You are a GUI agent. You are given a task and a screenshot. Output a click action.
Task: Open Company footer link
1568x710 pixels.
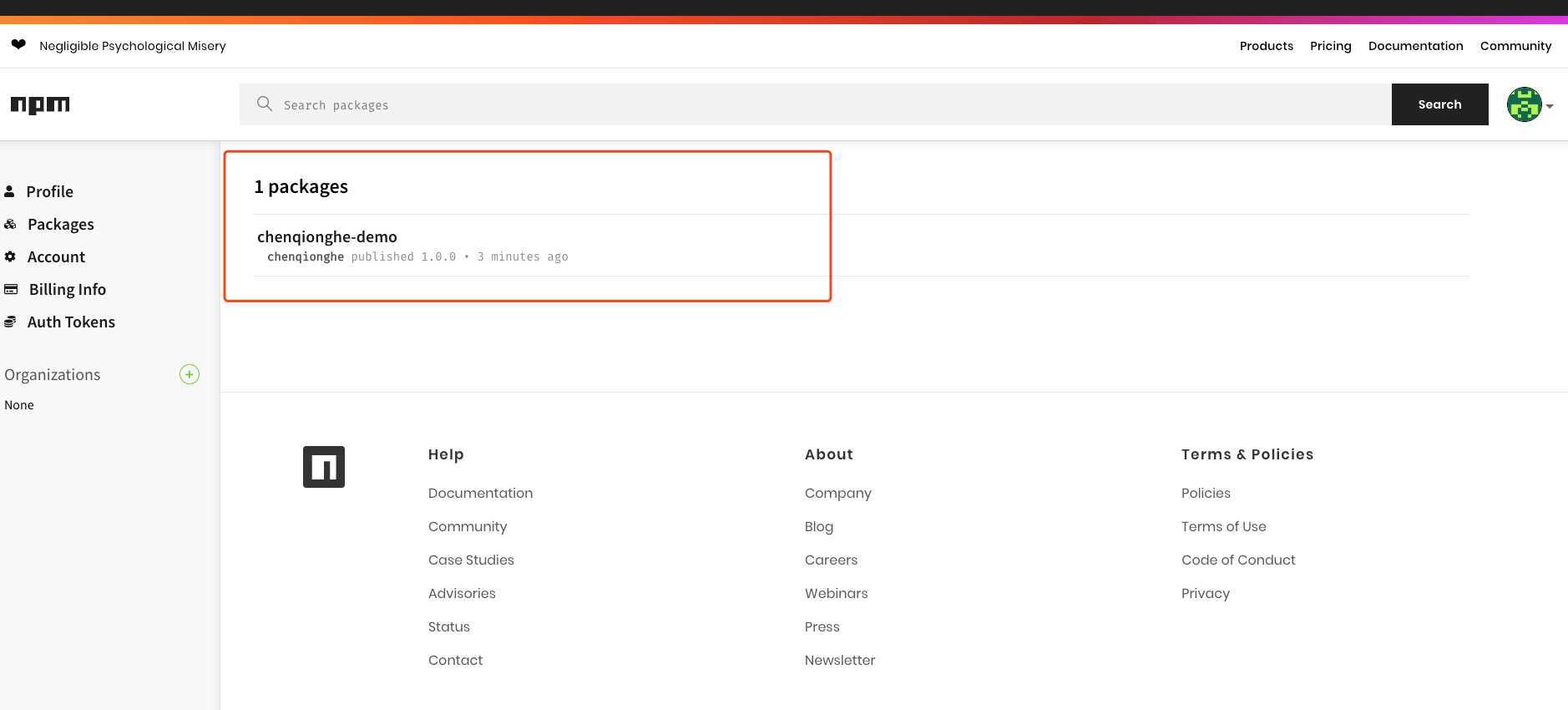pyautogui.click(x=838, y=493)
